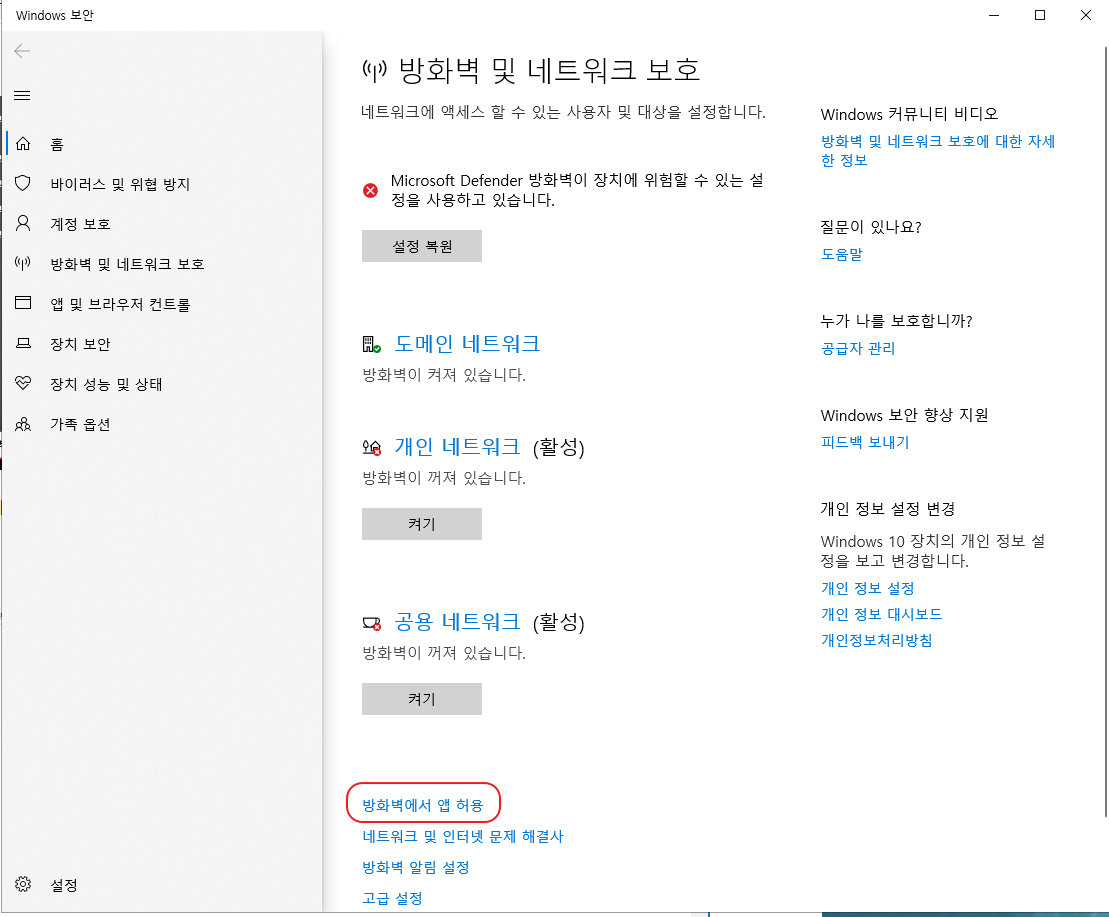Click Windows 보안 향상 지원 heading
This screenshot has width=1109, height=917.
click(x=904, y=415)
